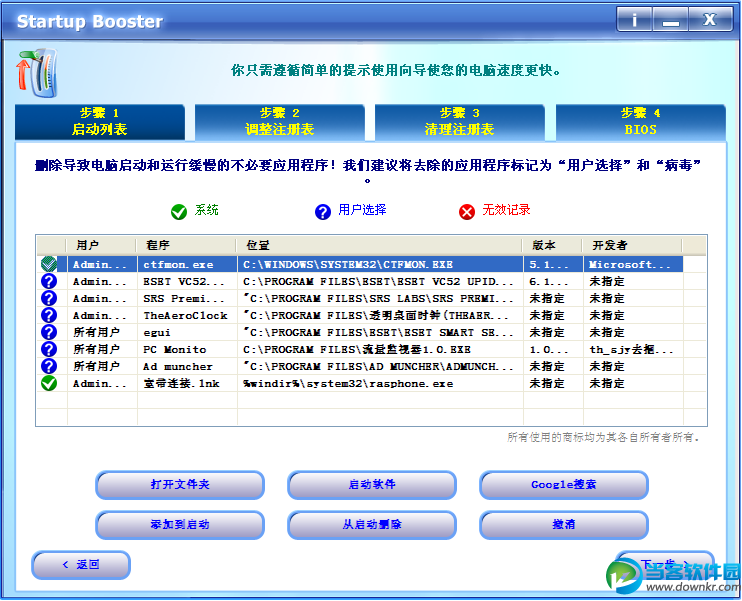
Task: Sort by 程序 column header
Action: point(186,245)
